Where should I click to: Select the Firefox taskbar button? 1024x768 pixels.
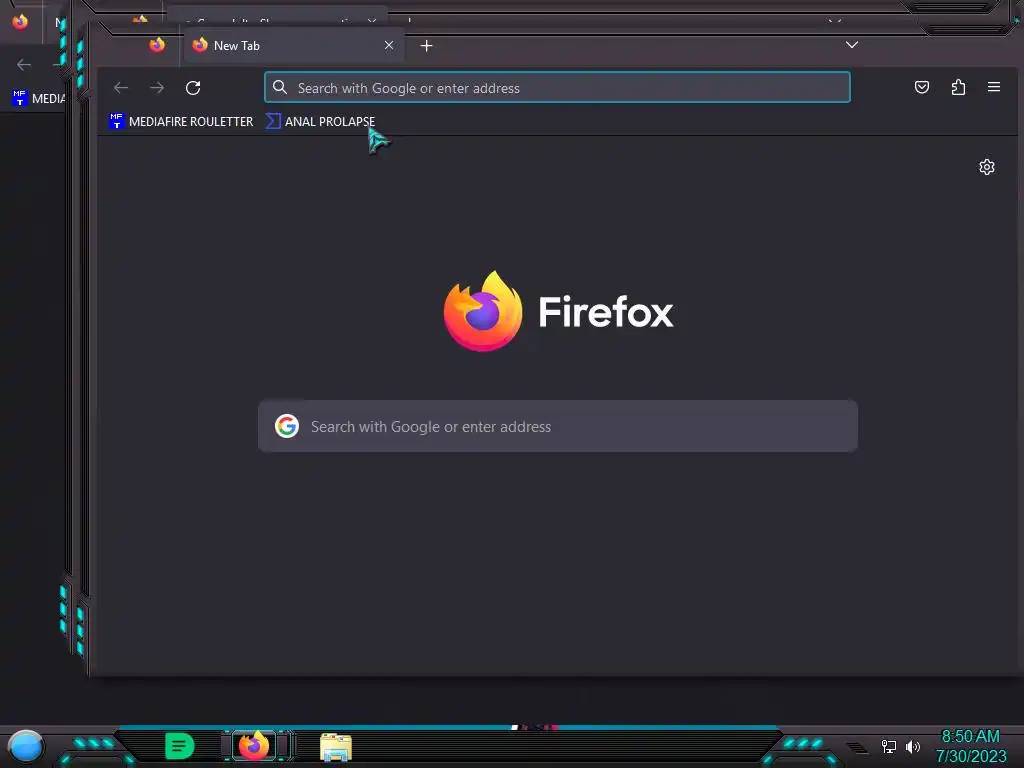point(255,746)
